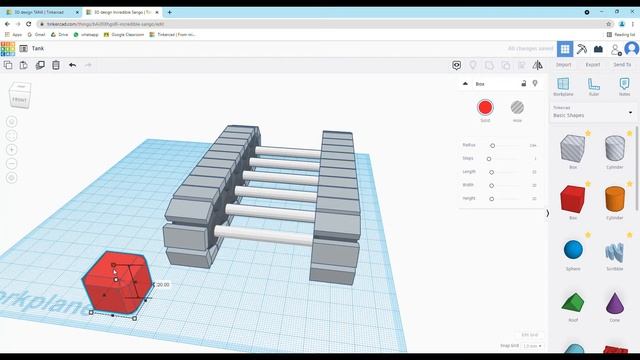Toggle favorite star on the striped Cylinder hole
Viewport: 640px width, 360px height.
tap(629, 133)
